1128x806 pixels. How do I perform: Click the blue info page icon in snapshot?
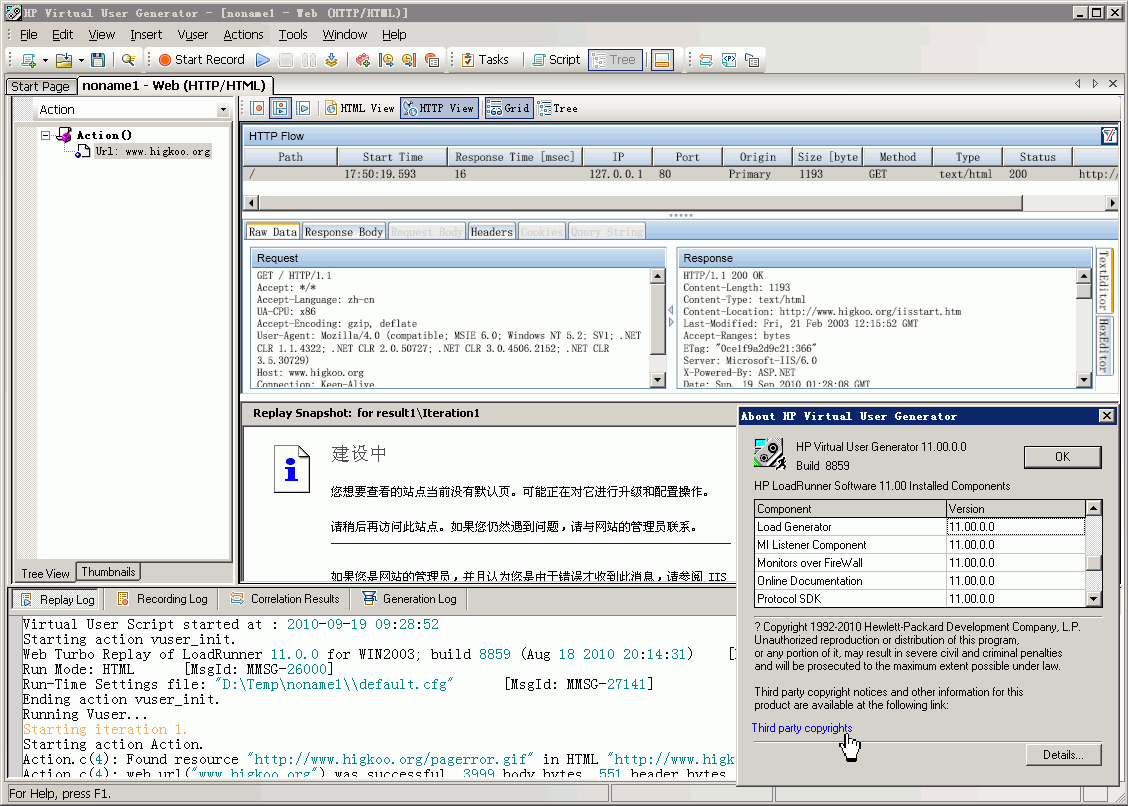pos(291,469)
